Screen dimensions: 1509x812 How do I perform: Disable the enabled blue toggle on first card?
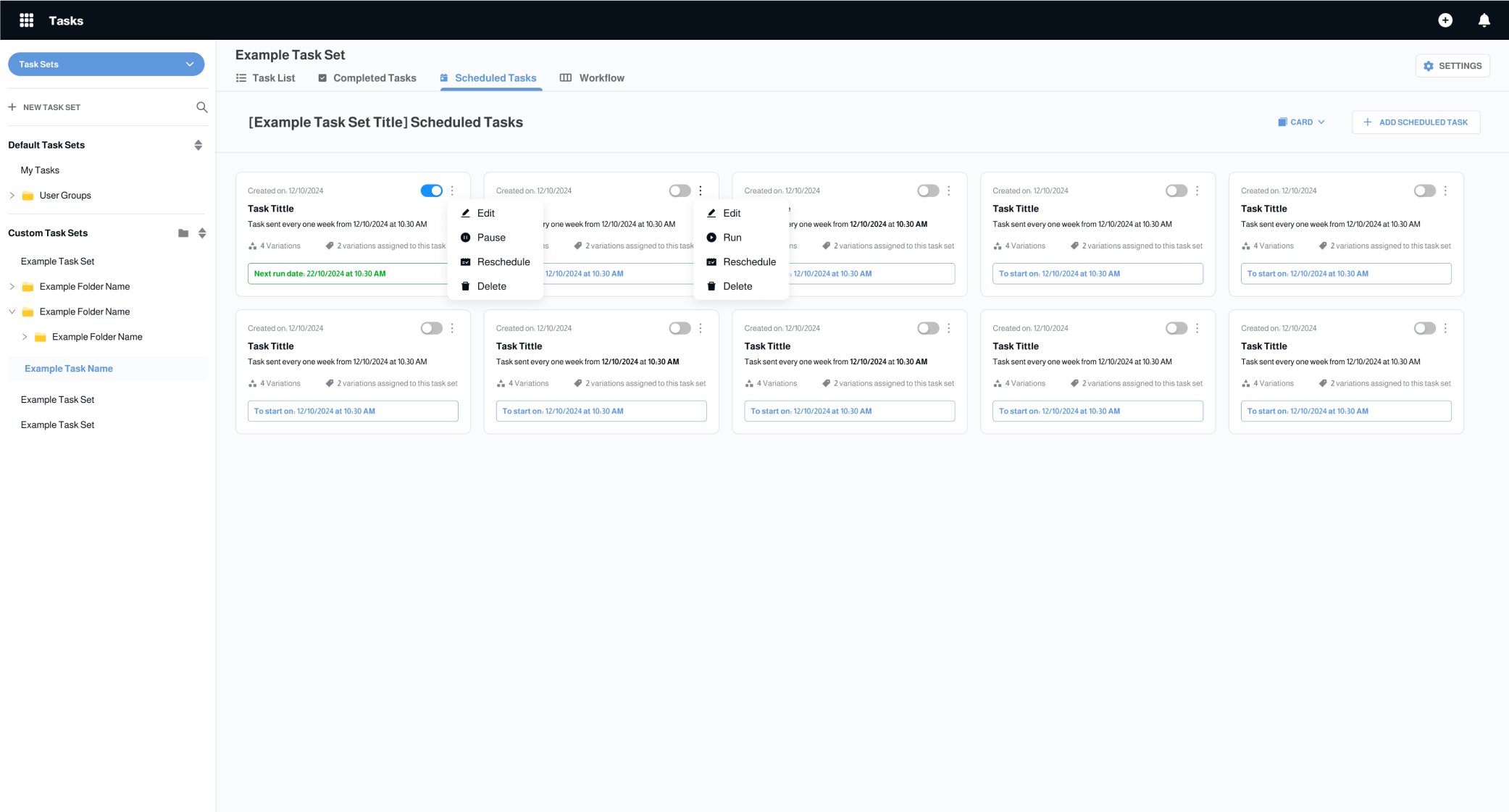[x=431, y=191]
